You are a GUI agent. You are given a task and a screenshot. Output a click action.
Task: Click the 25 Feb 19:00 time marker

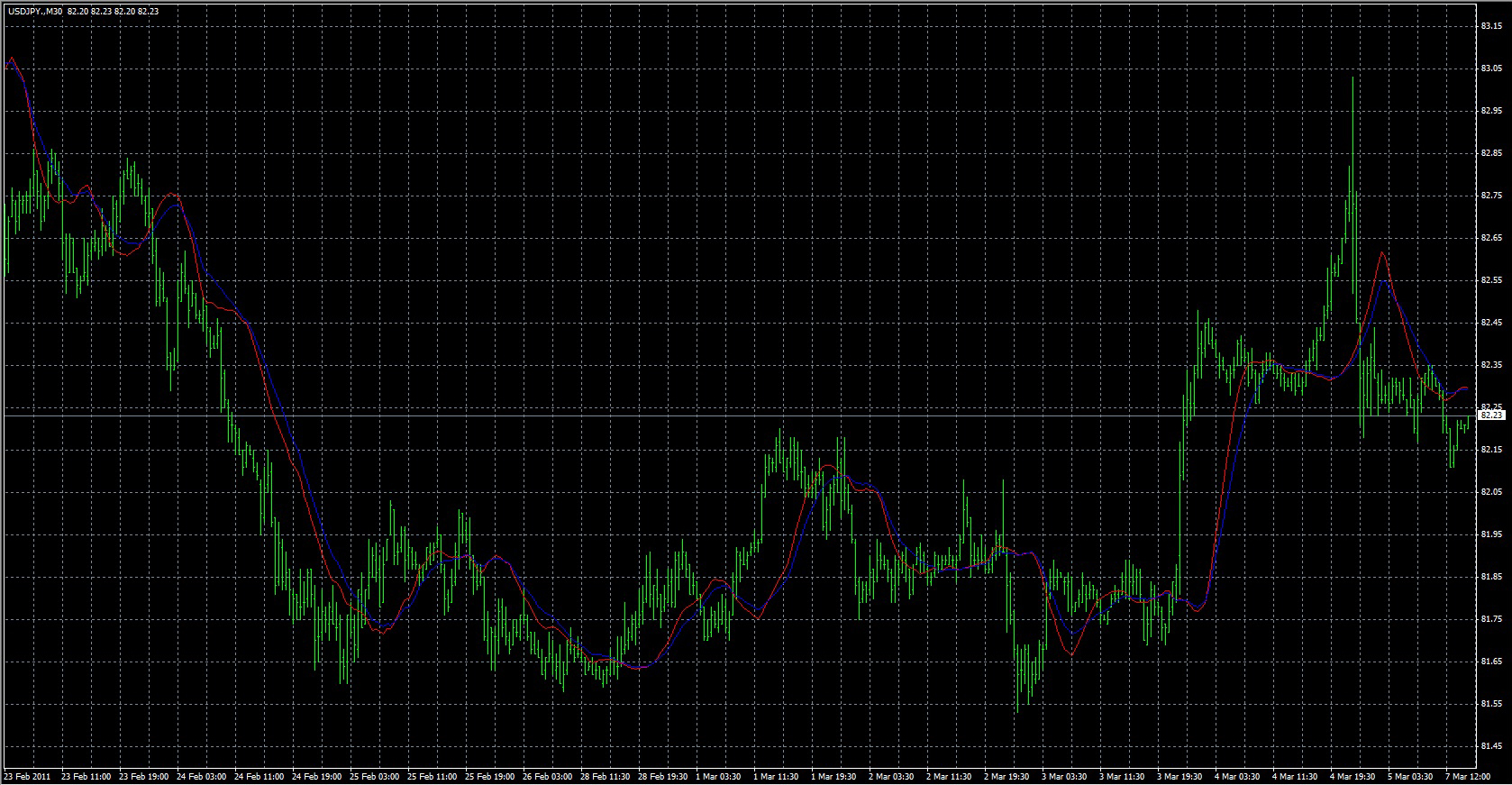click(491, 776)
